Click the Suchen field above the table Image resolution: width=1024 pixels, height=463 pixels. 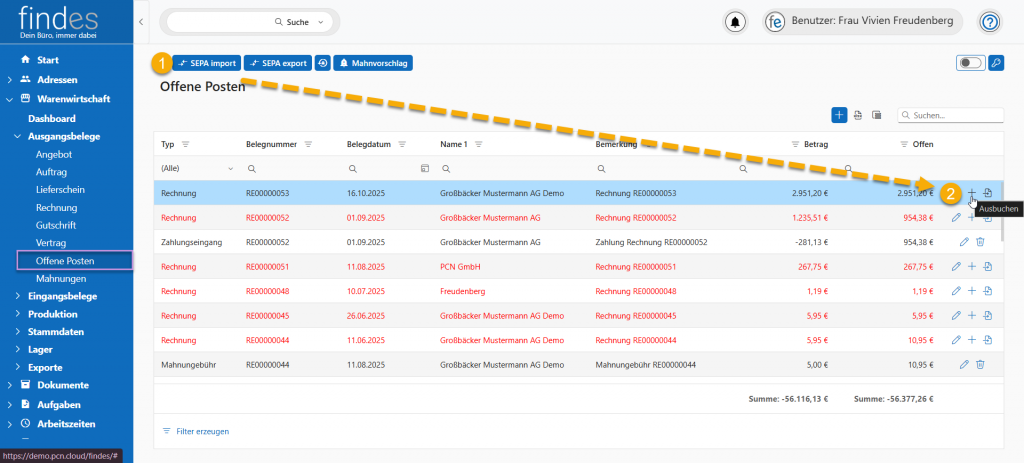point(954,115)
